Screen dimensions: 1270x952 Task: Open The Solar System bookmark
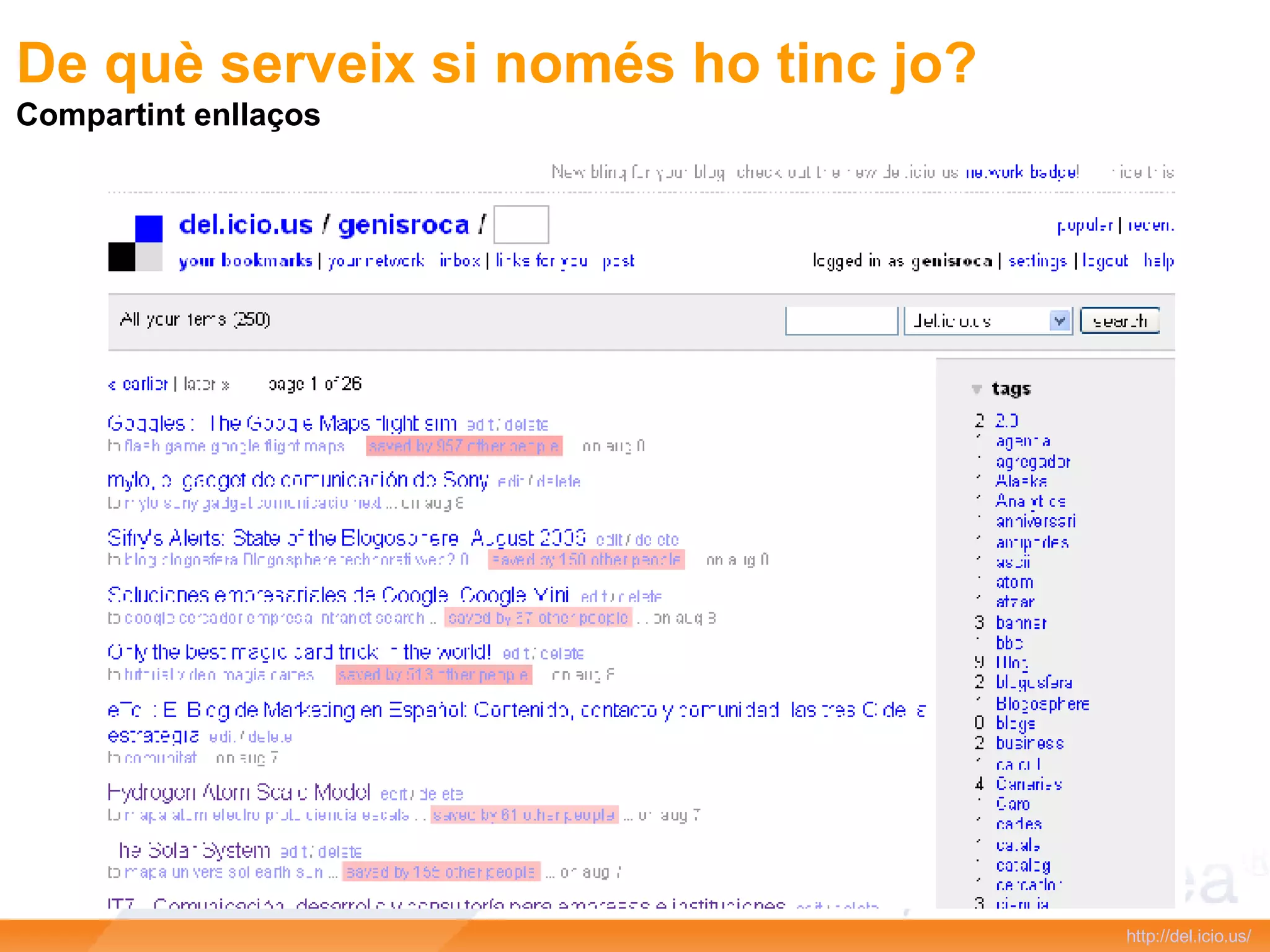pyautogui.click(x=194, y=850)
